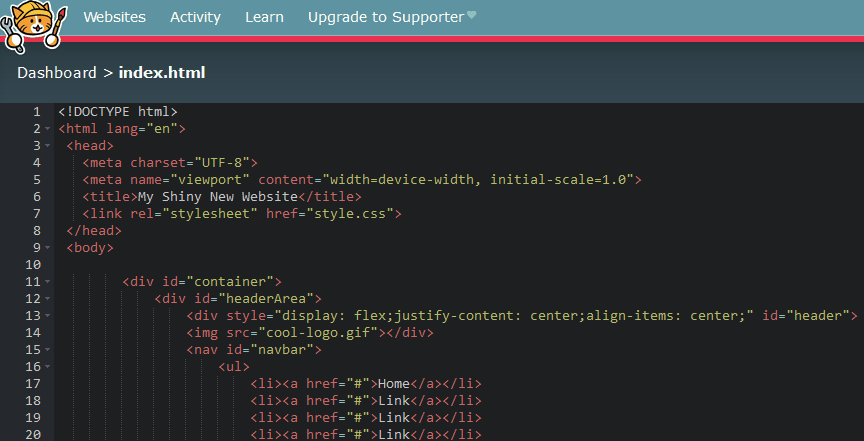Collapse the head section fold arrow
Screen dimensions: 864x441
point(47,146)
